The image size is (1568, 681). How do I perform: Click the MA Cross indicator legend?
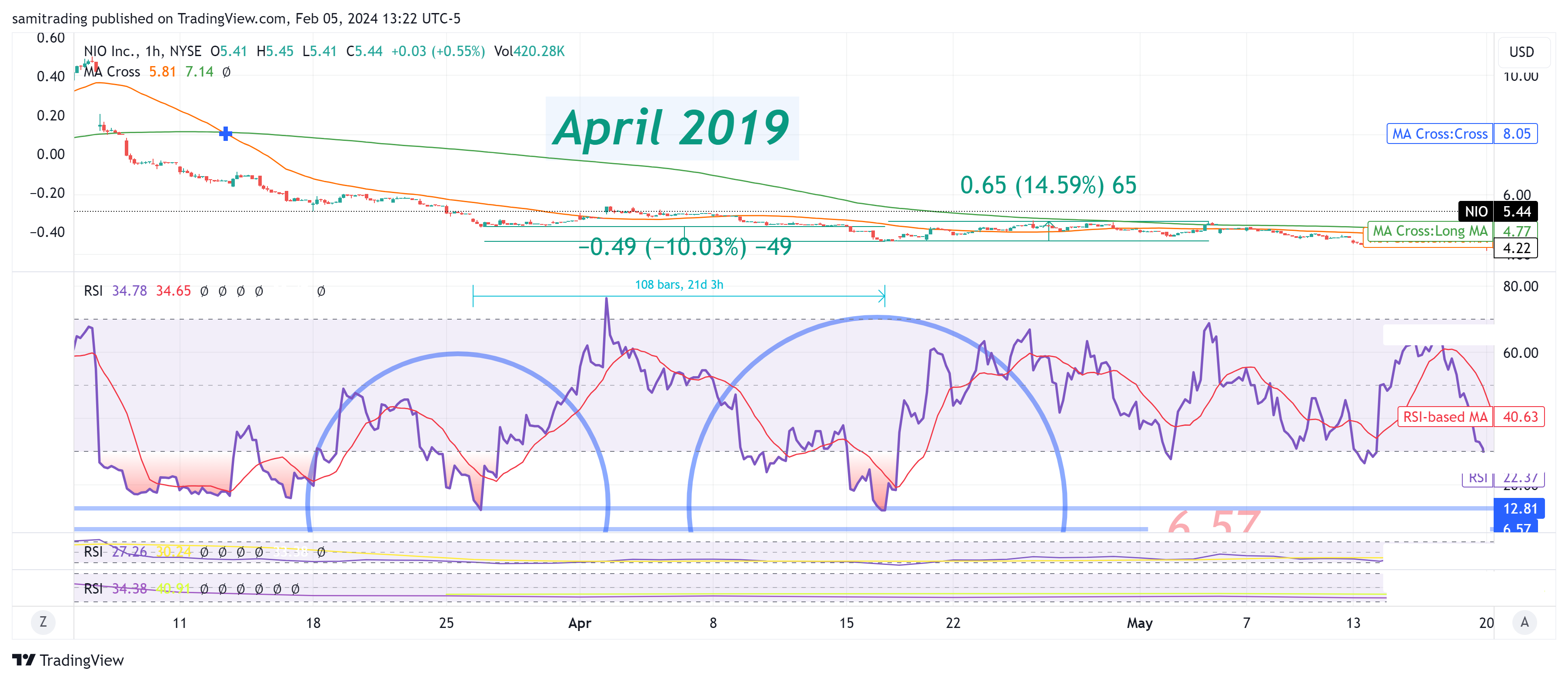click(112, 72)
